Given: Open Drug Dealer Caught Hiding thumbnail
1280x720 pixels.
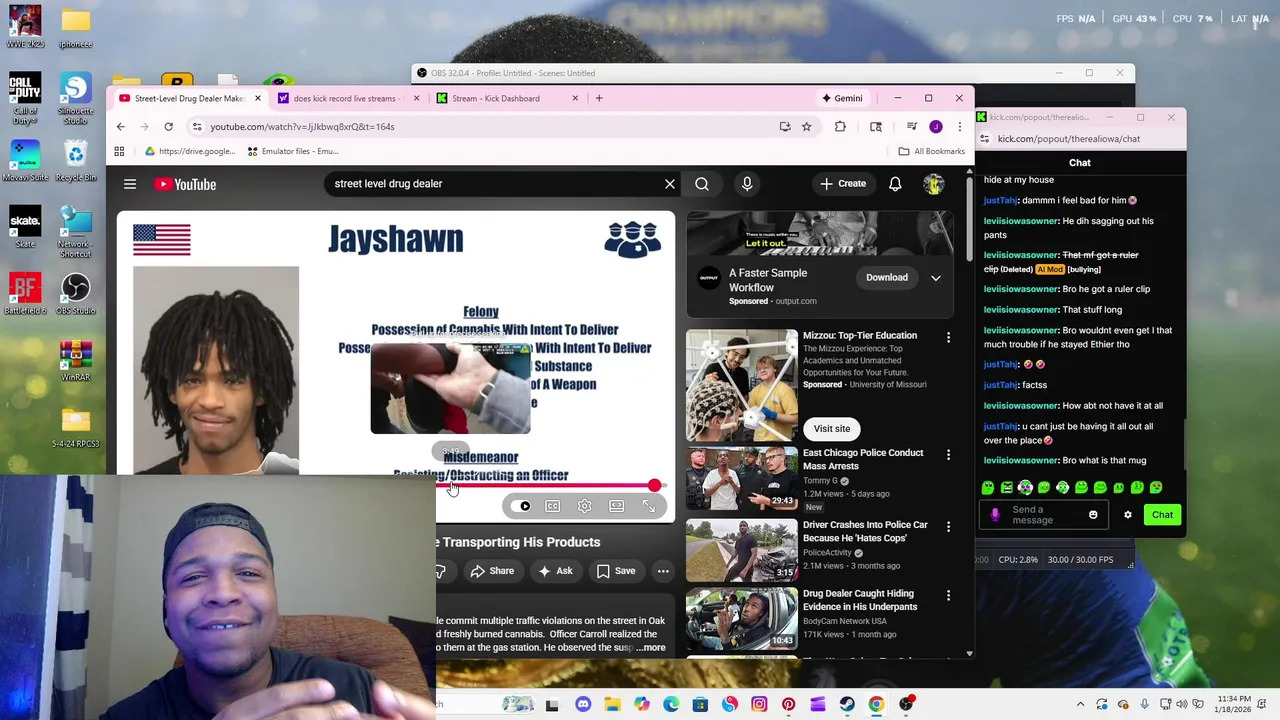Looking at the screenshot, I should coord(742,618).
